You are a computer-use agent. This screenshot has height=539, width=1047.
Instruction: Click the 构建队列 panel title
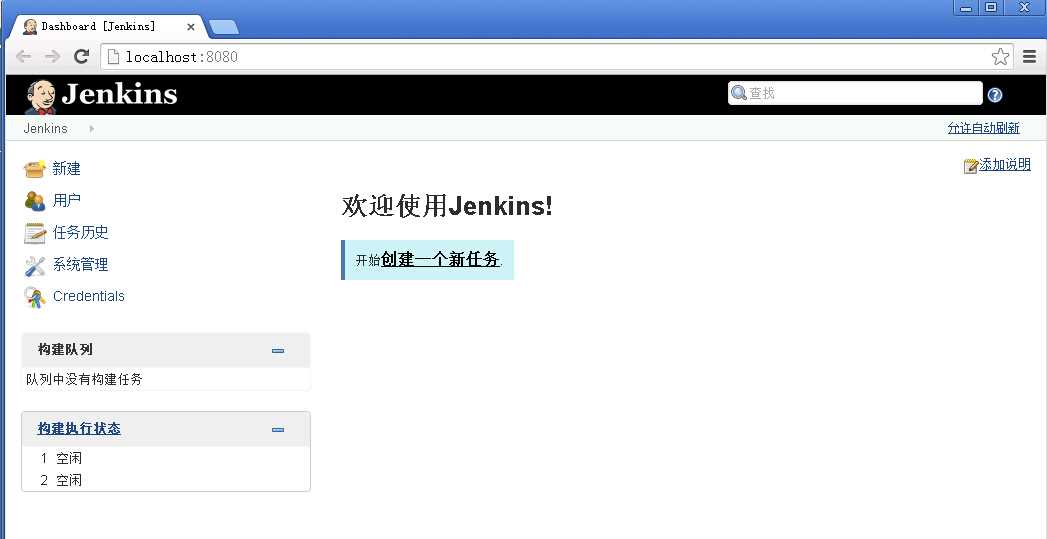tap(65, 349)
